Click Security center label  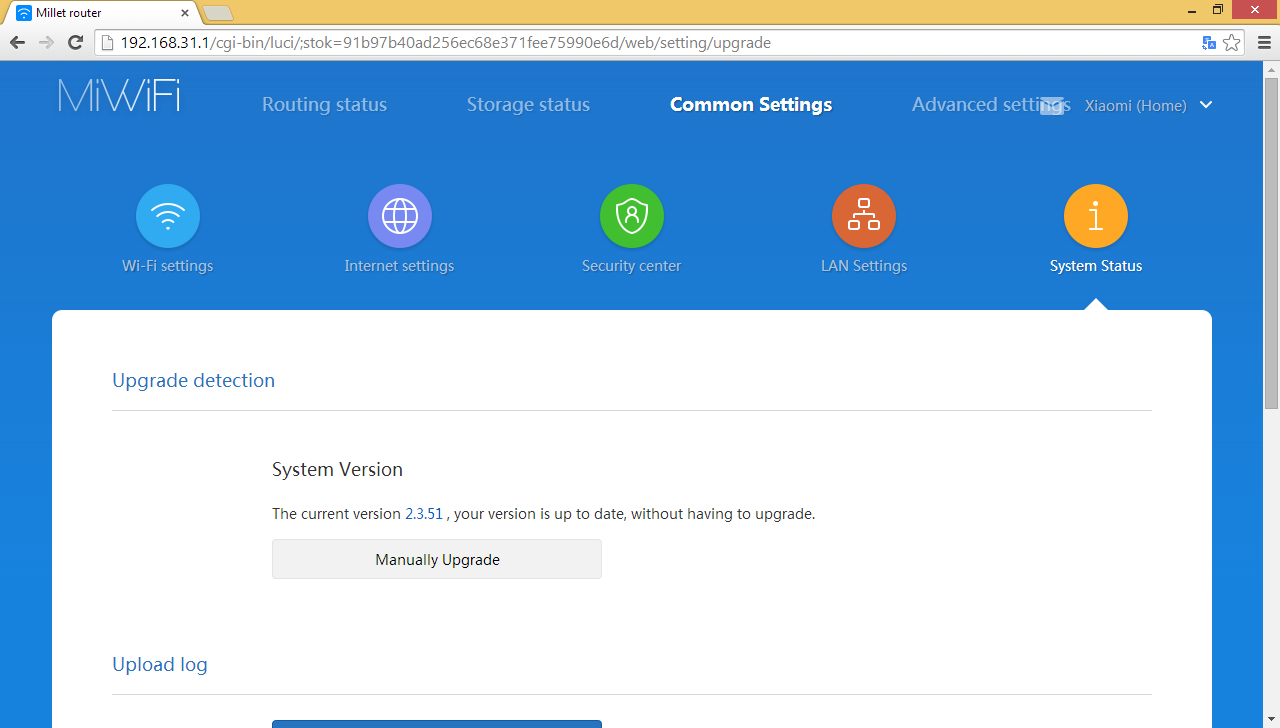[x=632, y=266]
